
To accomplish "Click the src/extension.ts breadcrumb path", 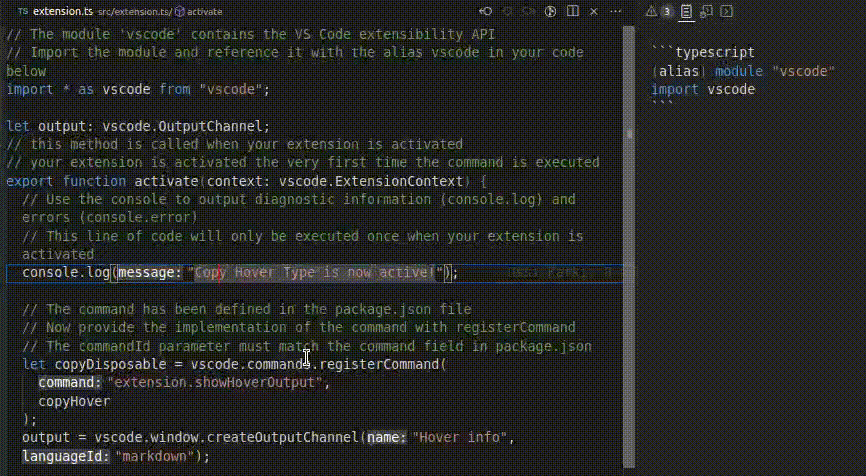I will point(134,11).
